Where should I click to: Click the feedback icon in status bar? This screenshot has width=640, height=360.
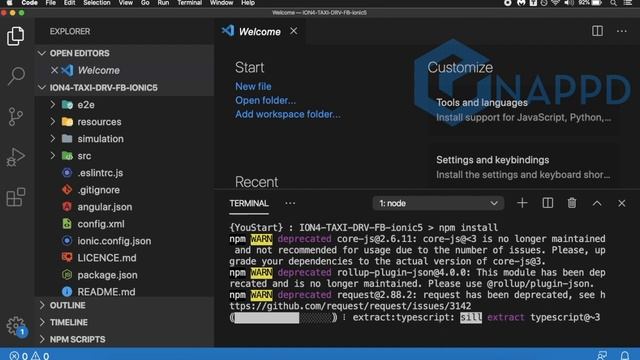(602, 356)
